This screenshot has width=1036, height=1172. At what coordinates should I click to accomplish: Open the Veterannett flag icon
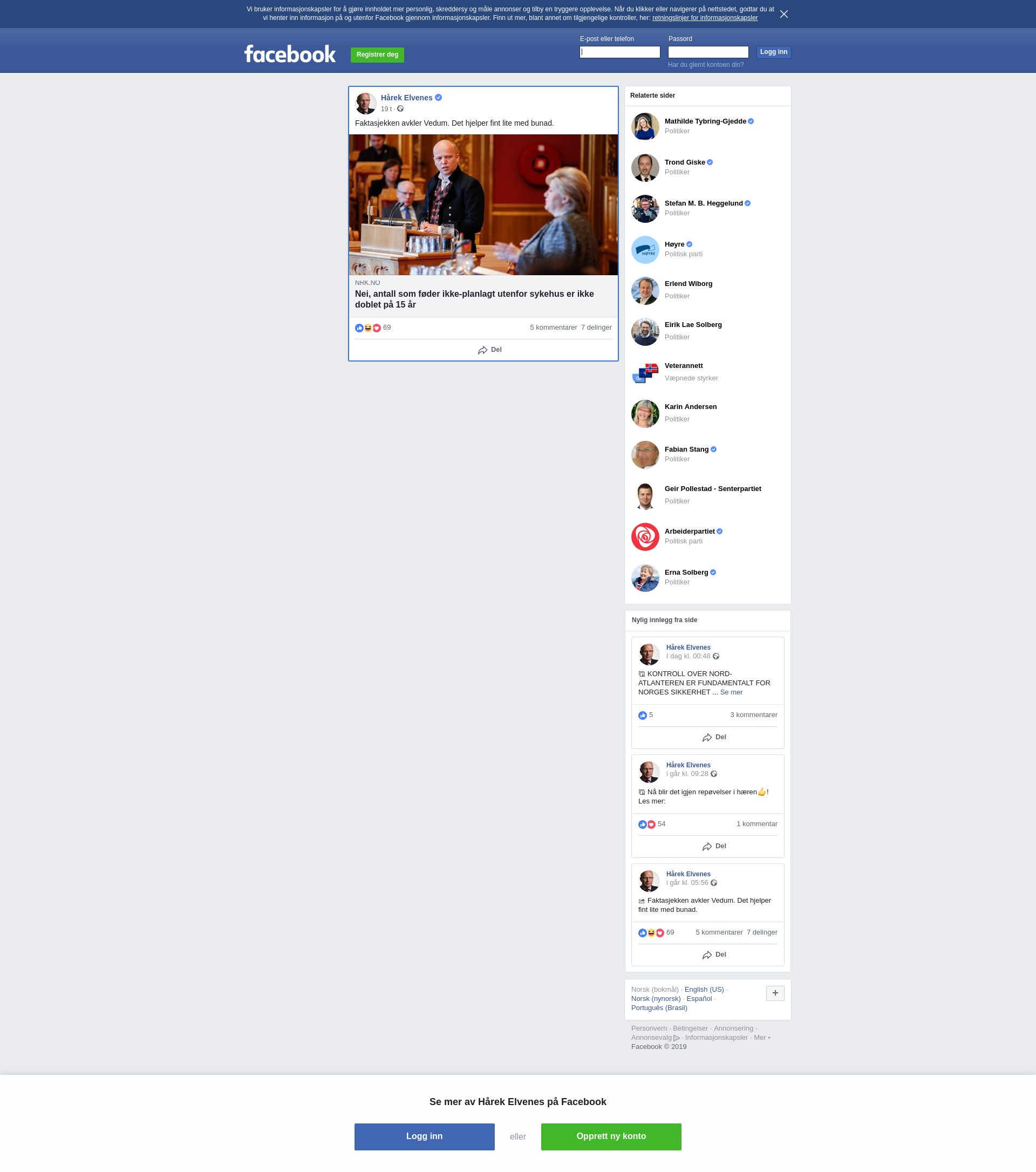pyautogui.click(x=645, y=373)
